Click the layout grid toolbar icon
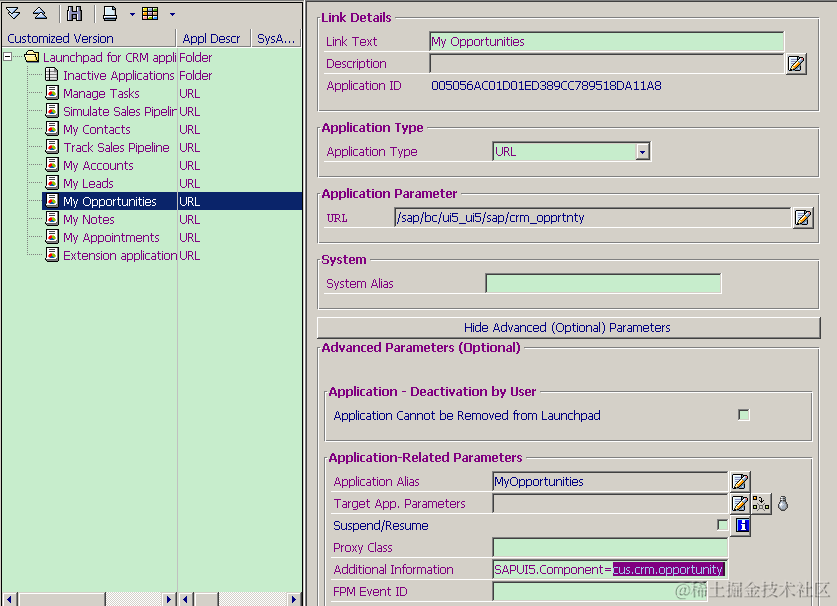 (150, 13)
